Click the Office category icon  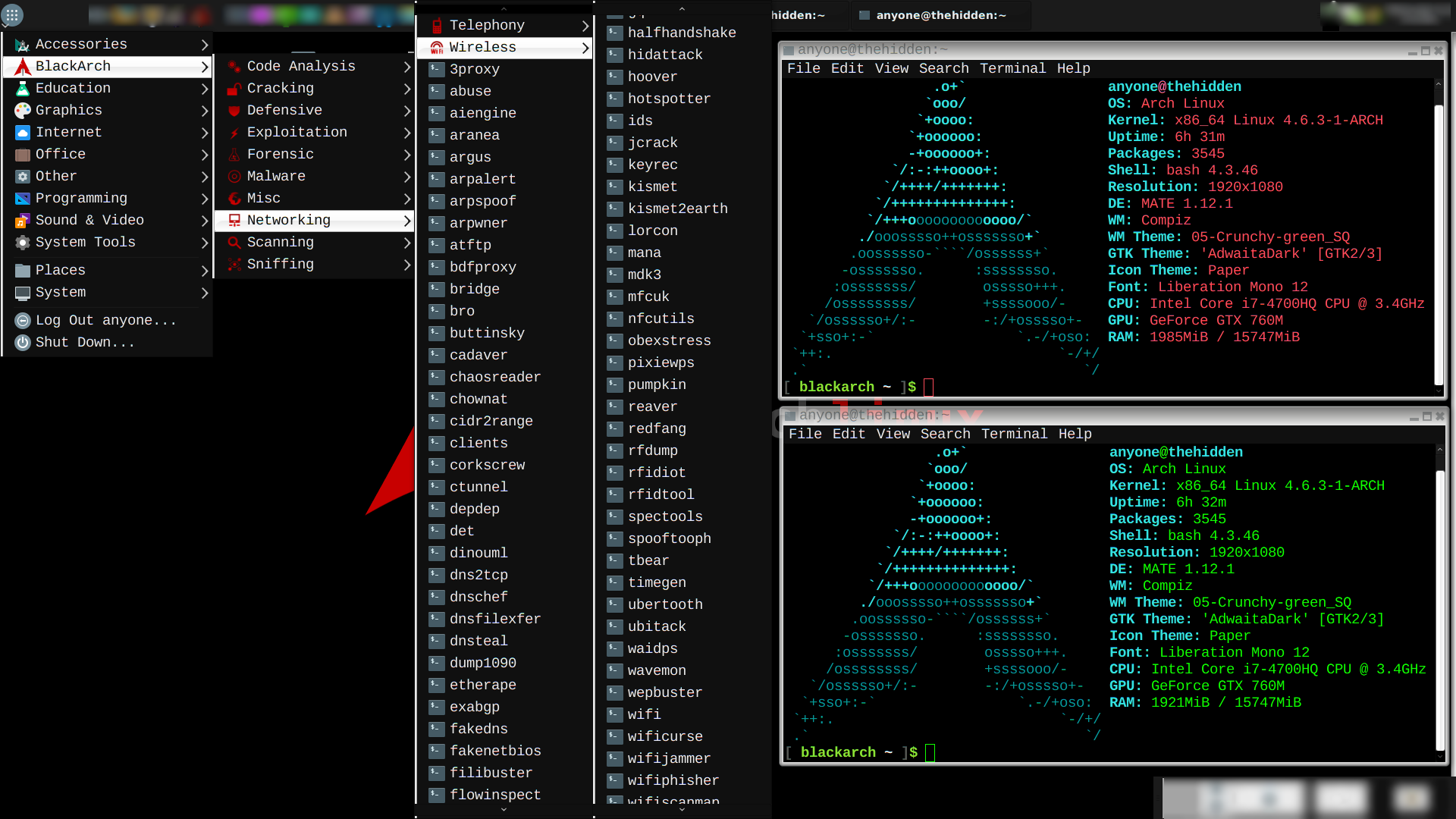pos(23,155)
